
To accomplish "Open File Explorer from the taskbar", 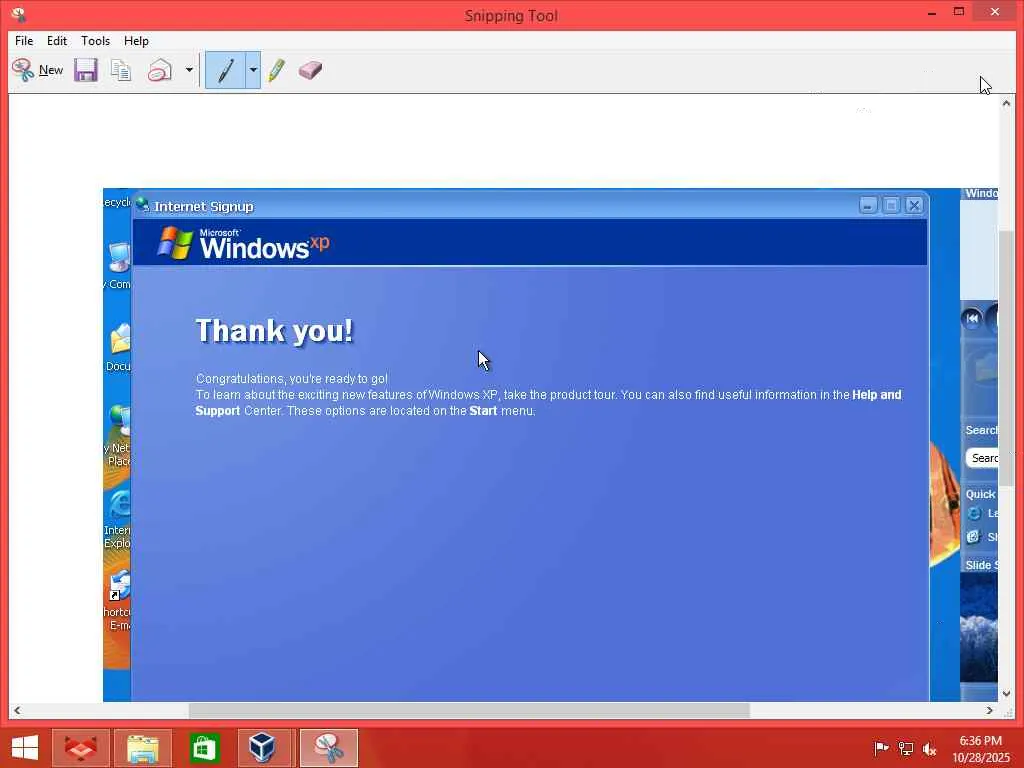I will click(143, 748).
